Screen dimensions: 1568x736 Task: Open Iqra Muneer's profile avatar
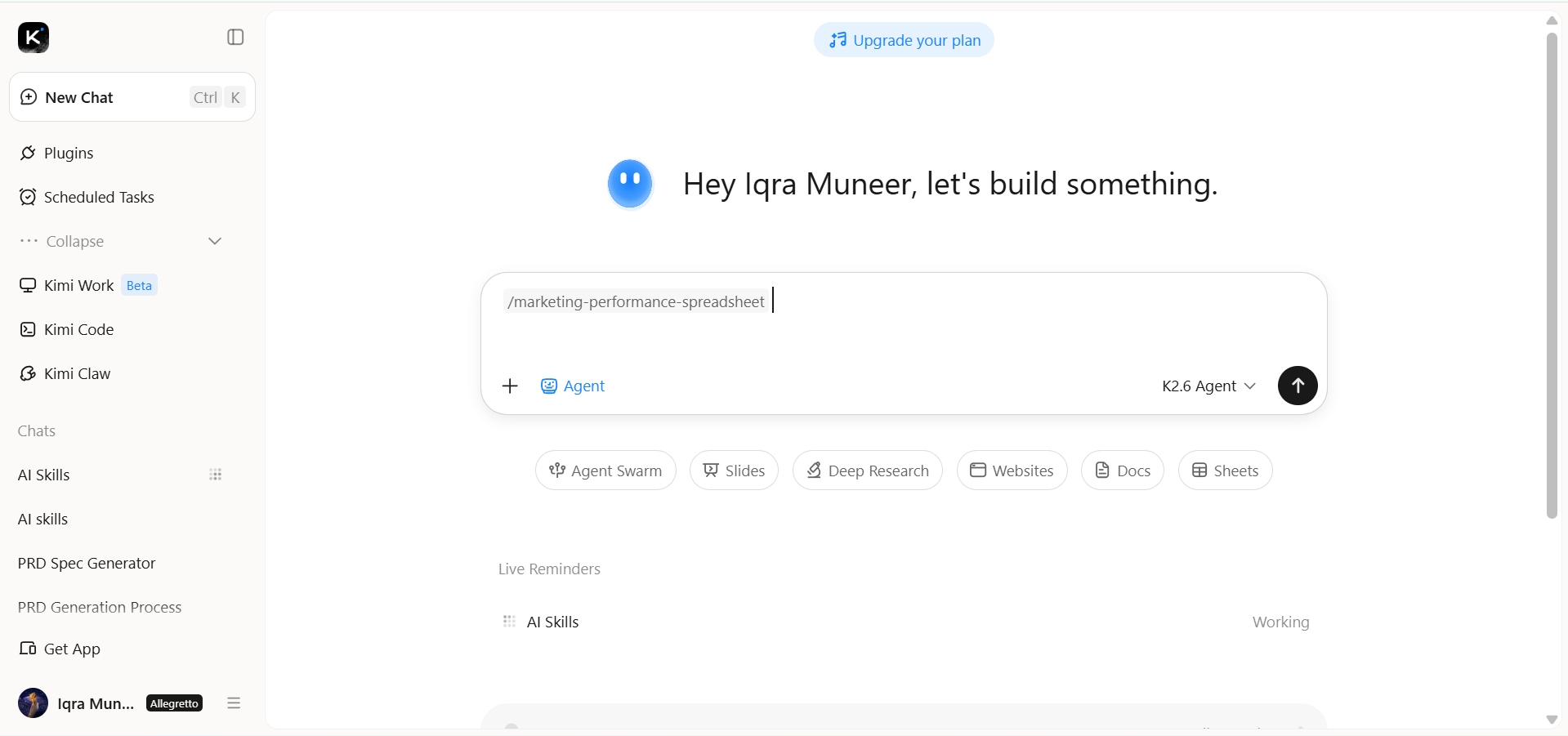[34, 703]
